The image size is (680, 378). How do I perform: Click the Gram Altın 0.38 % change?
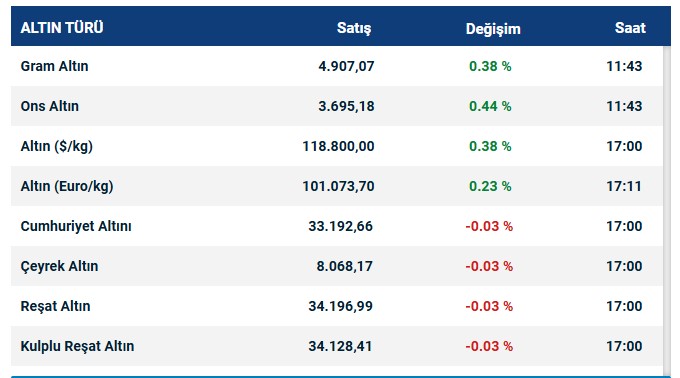490,66
